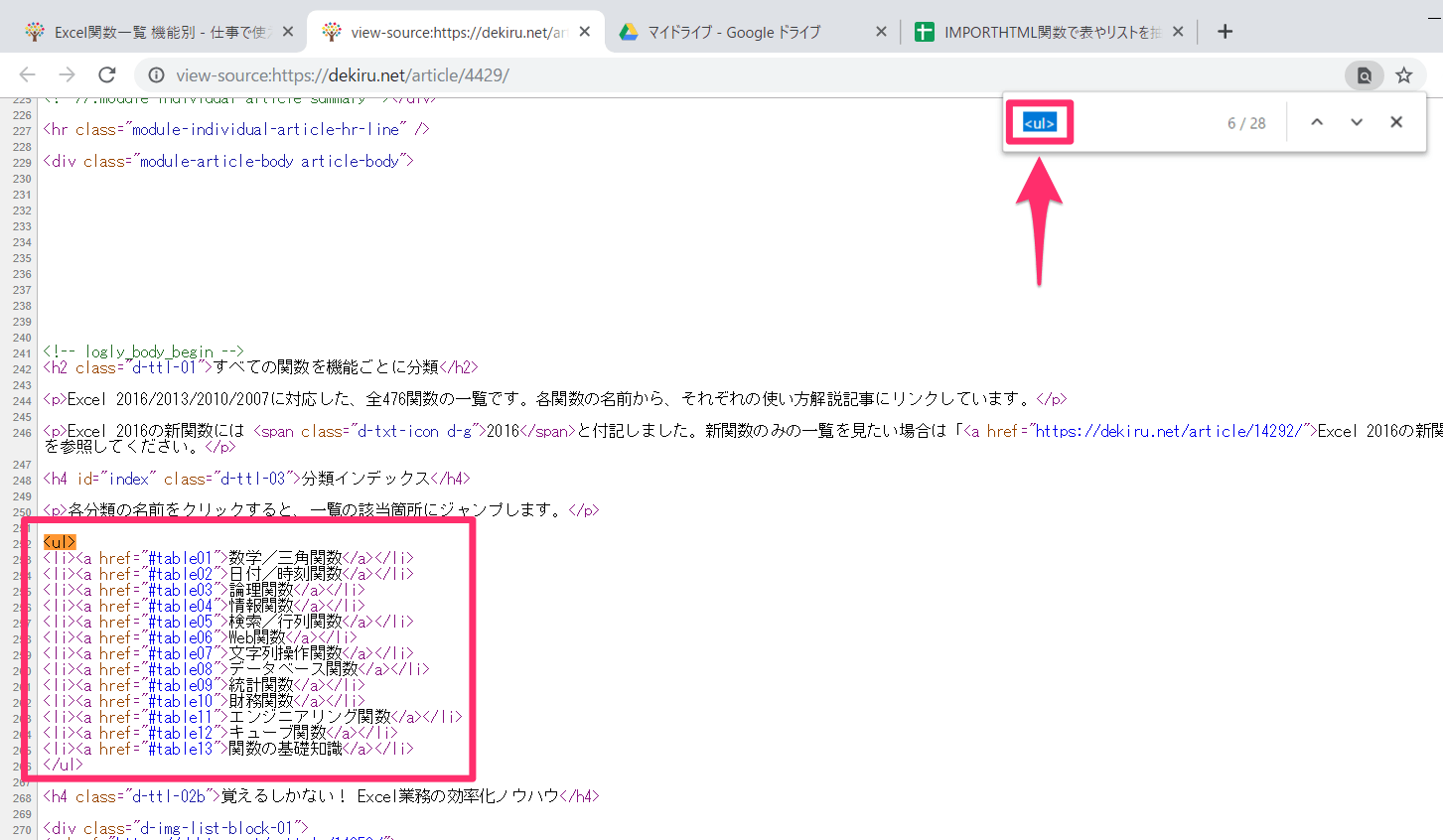This screenshot has height=840, width=1443.
Task: Close the Google ドライブ tab
Action: pos(881,32)
